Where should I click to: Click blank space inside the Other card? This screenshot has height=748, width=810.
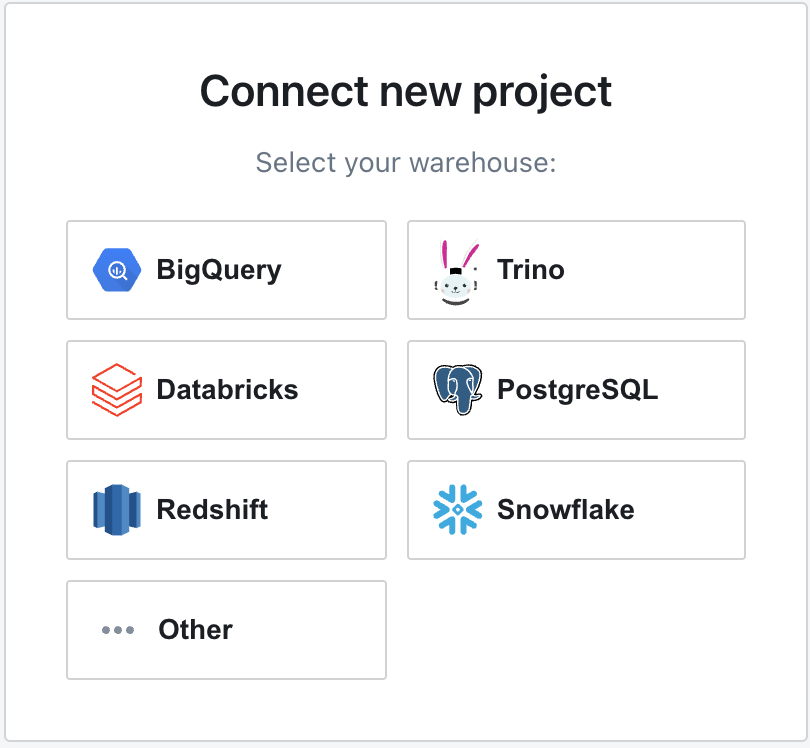[309, 630]
